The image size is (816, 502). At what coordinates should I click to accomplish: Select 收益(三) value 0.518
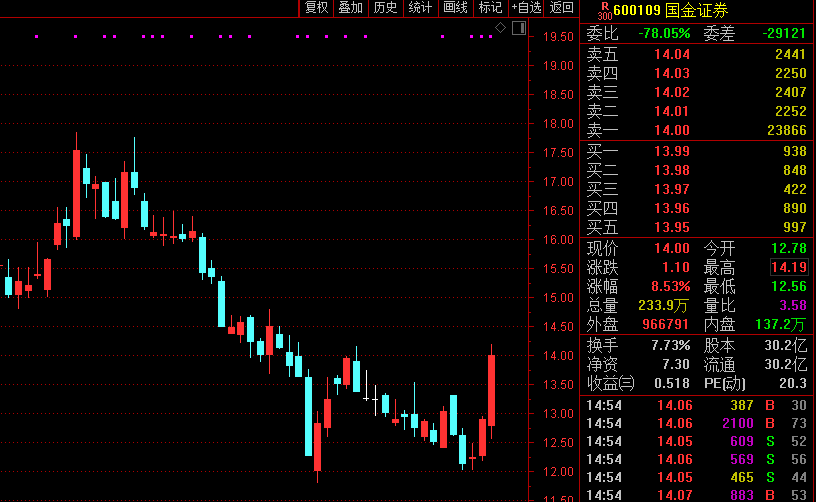(671, 383)
